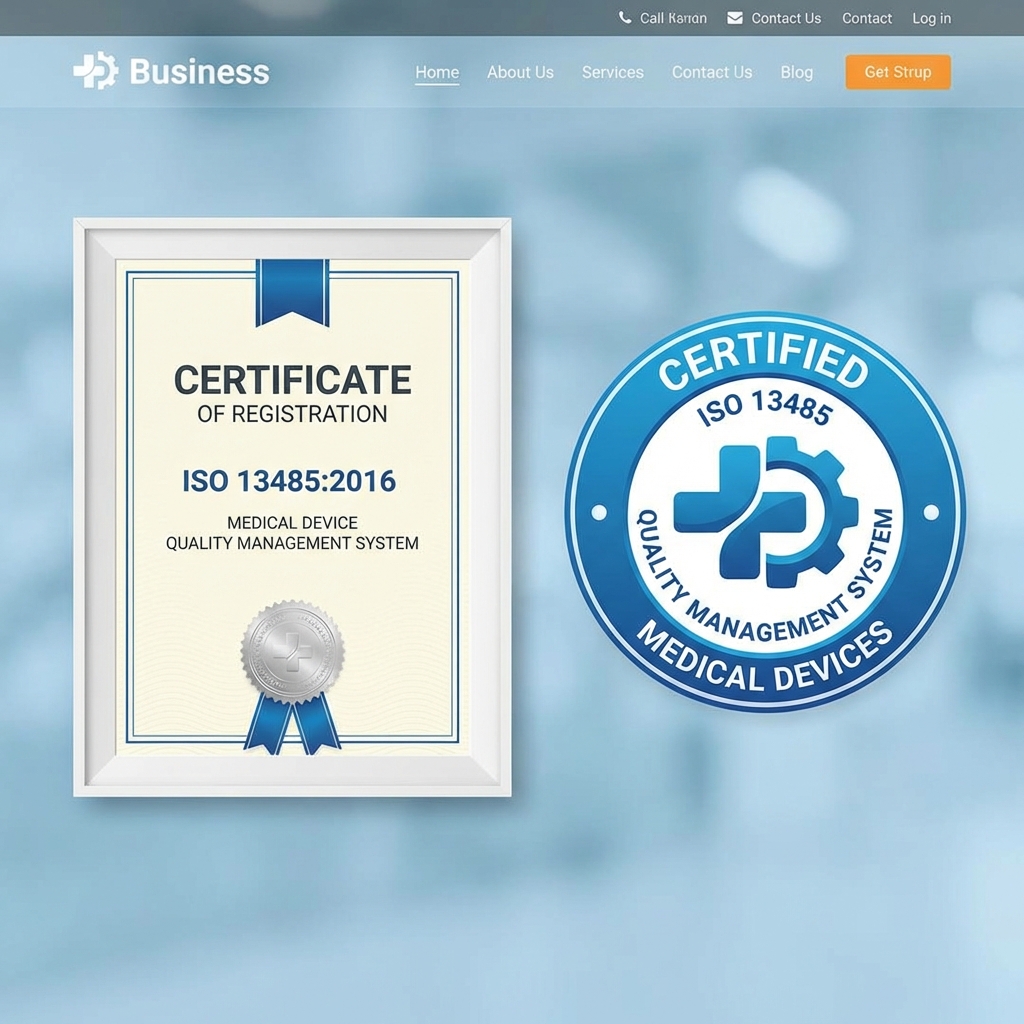The image size is (1024, 1024).
Task: Click the CERTIFICATE heading text
Action: [x=293, y=379]
